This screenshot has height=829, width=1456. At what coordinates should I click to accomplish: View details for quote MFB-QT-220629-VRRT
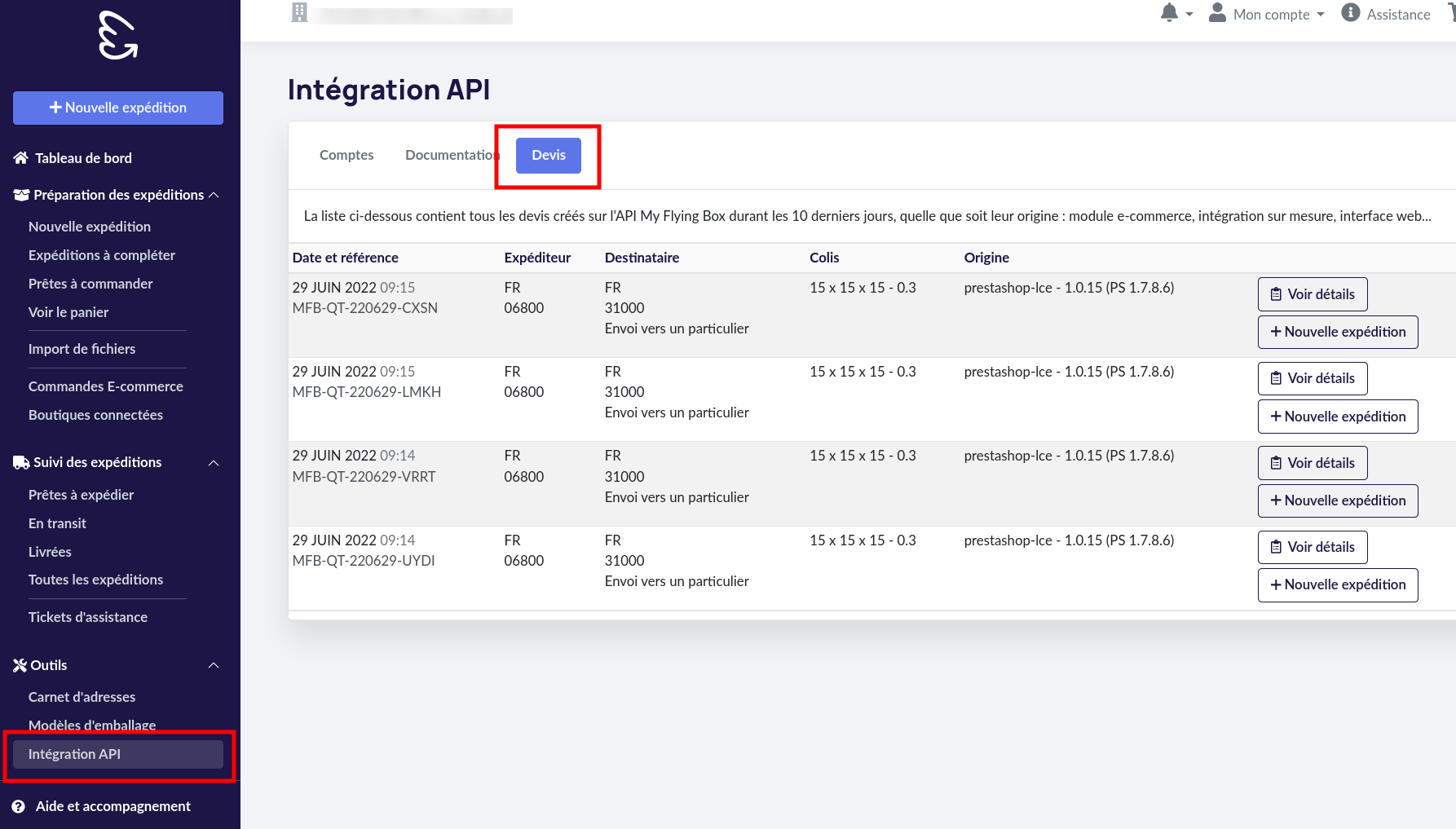[x=1313, y=463]
